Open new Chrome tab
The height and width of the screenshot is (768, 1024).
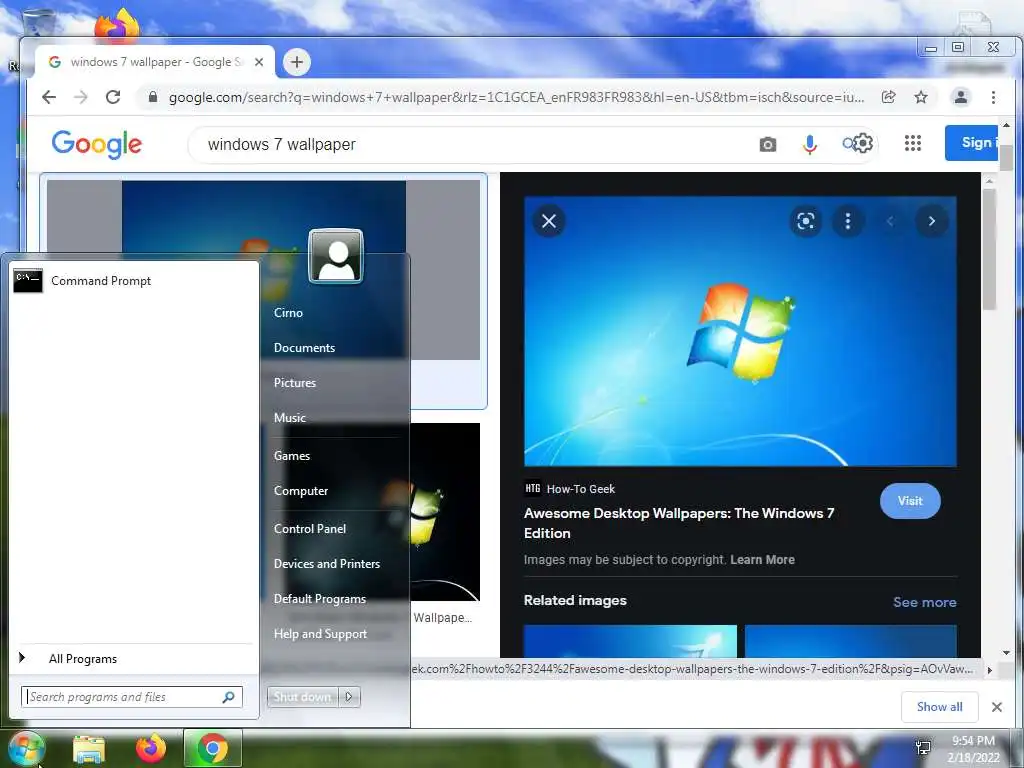pyautogui.click(x=297, y=62)
